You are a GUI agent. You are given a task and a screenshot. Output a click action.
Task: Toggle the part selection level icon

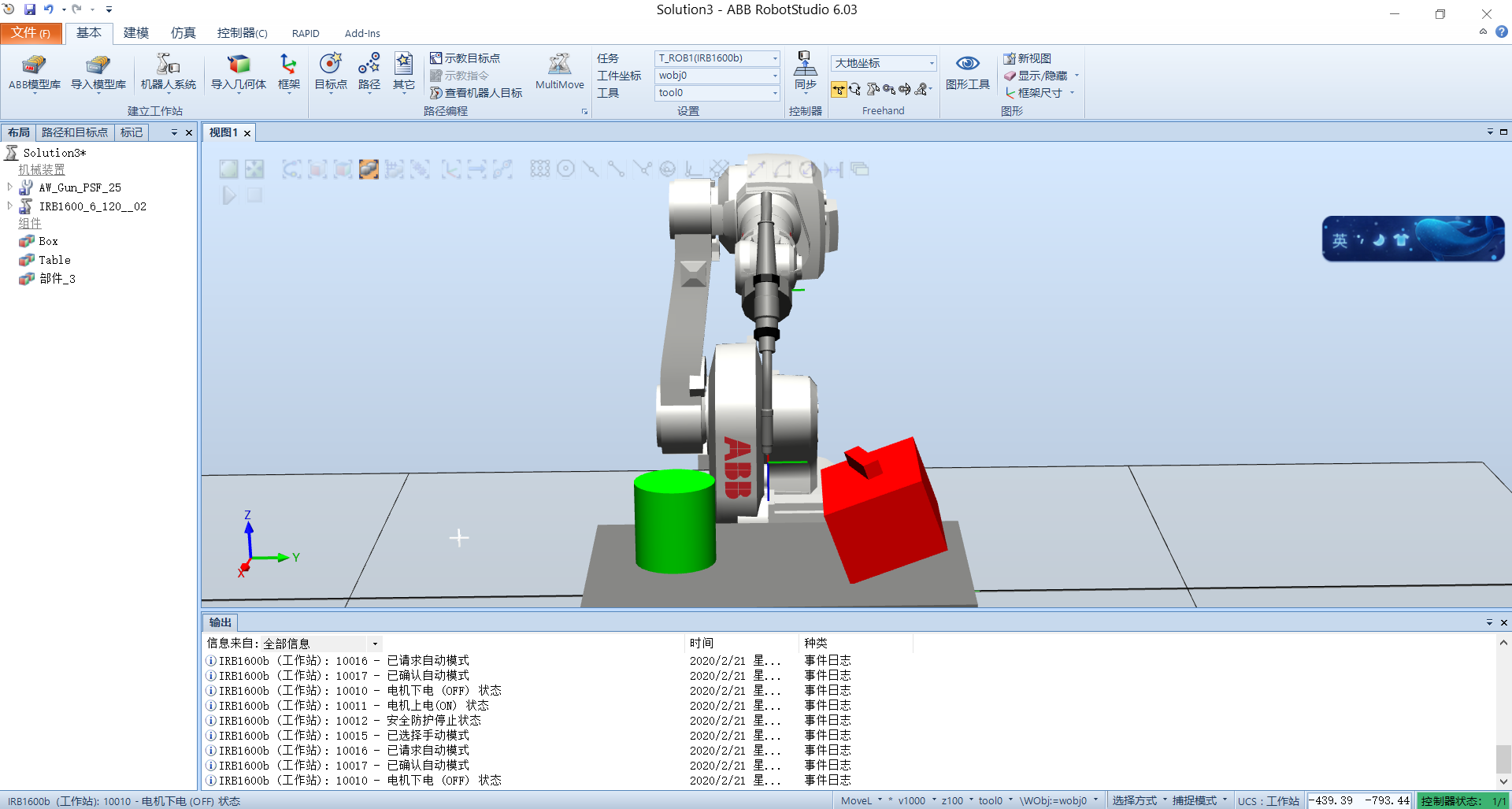tap(369, 169)
